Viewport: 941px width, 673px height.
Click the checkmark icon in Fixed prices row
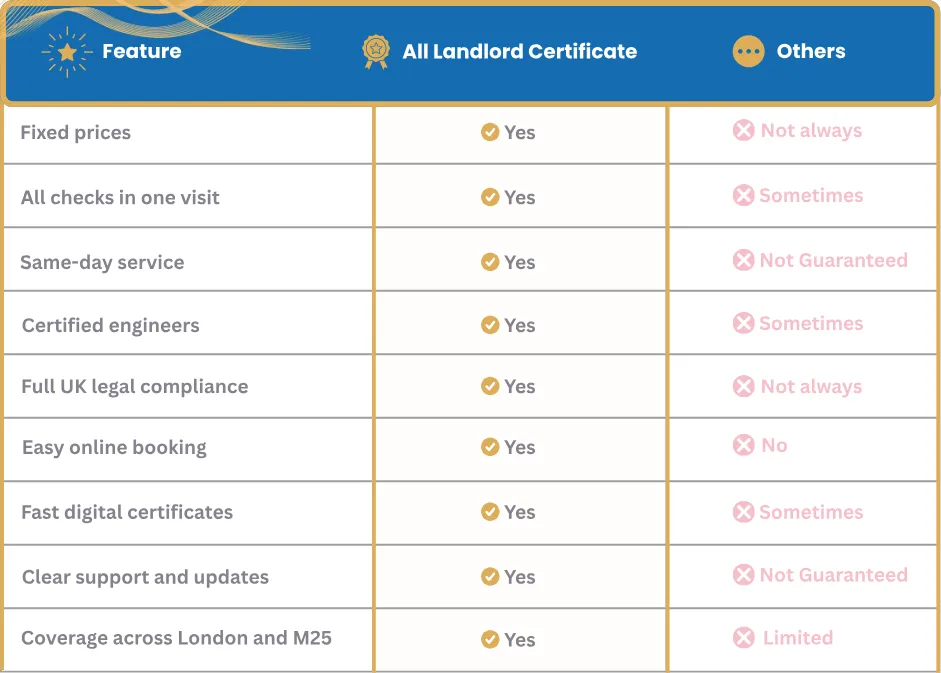tap(490, 132)
